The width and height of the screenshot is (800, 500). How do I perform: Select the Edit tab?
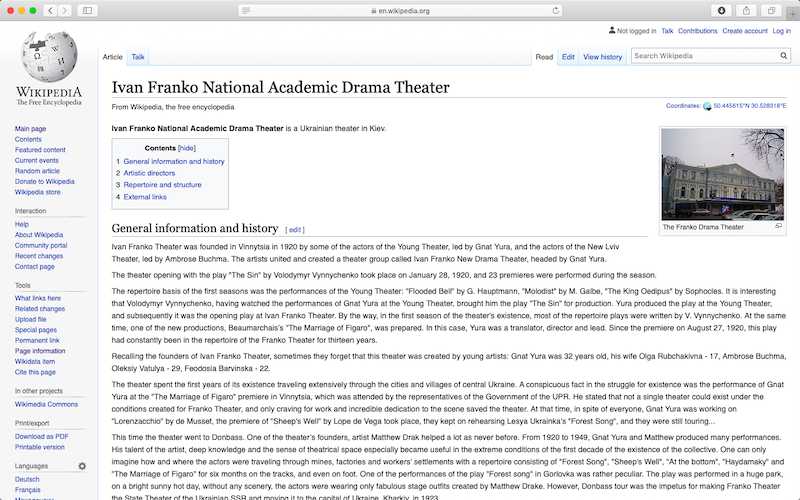(x=568, y=57)
